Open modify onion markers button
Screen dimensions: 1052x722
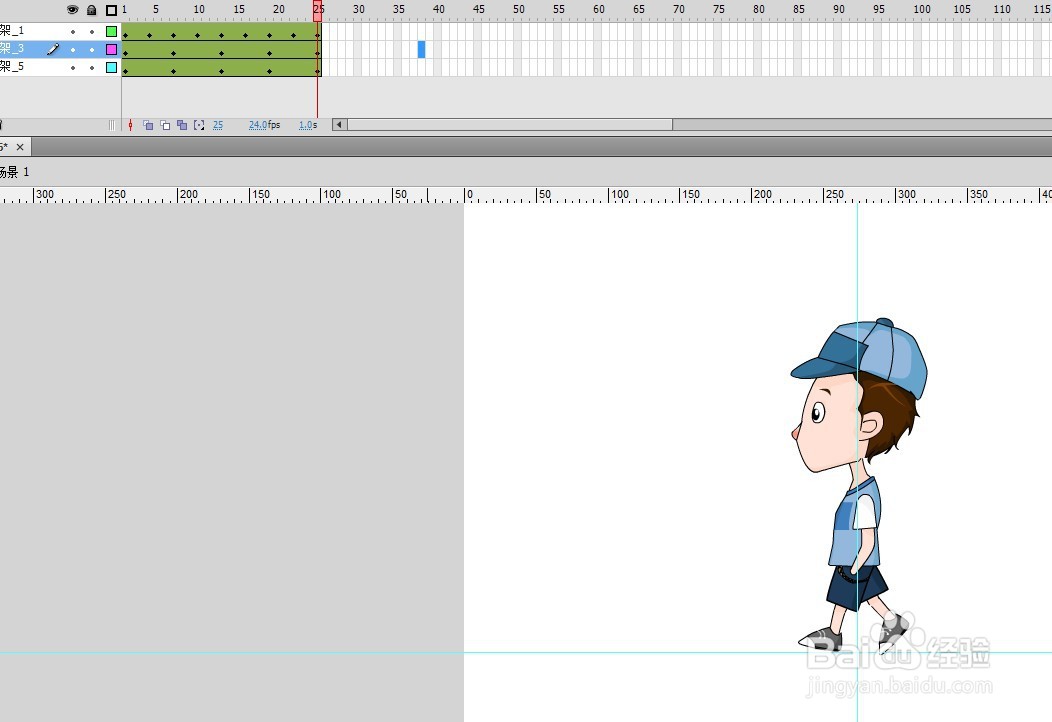click(x=199, y=125)
